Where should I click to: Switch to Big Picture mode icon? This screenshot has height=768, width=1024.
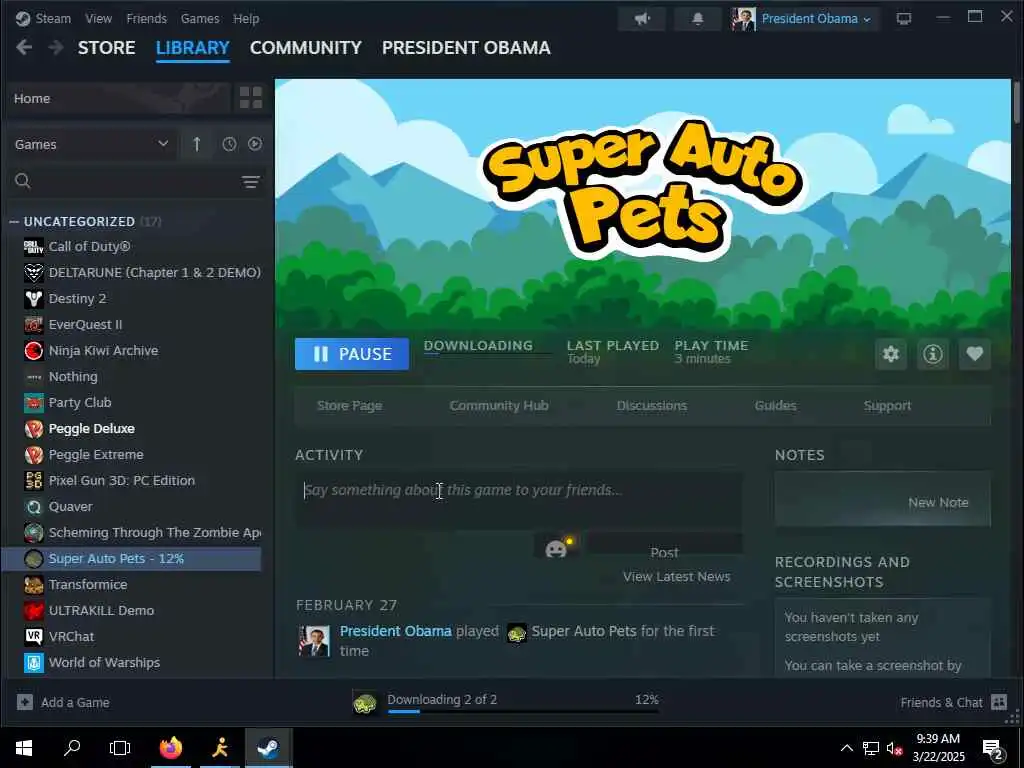pos(904,19)
